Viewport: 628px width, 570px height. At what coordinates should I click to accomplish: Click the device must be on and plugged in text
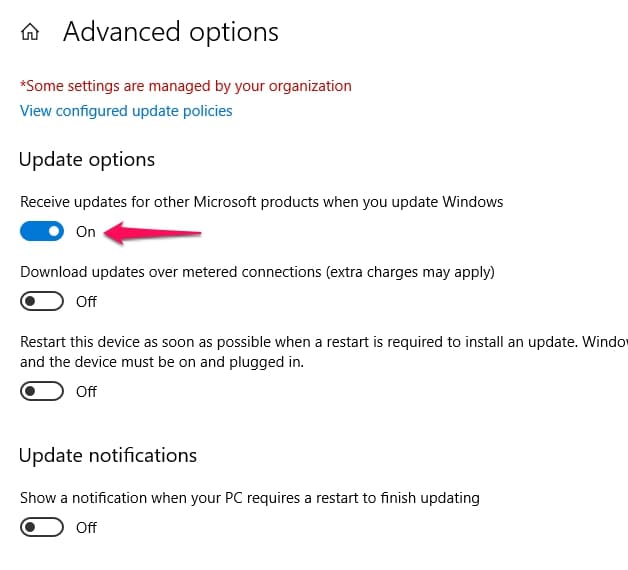(162, 362)
